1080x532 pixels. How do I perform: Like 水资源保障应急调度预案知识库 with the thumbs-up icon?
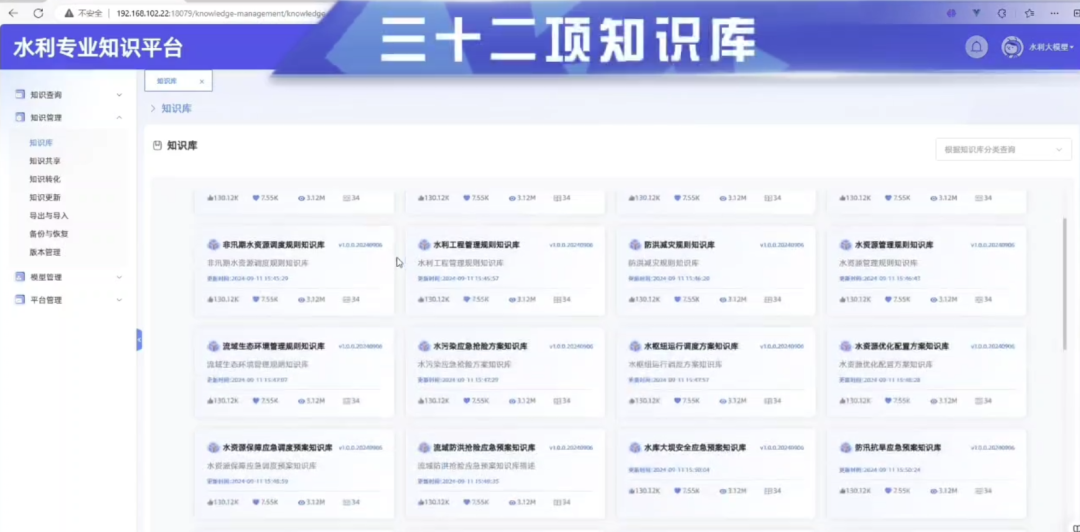pos(211,502)
